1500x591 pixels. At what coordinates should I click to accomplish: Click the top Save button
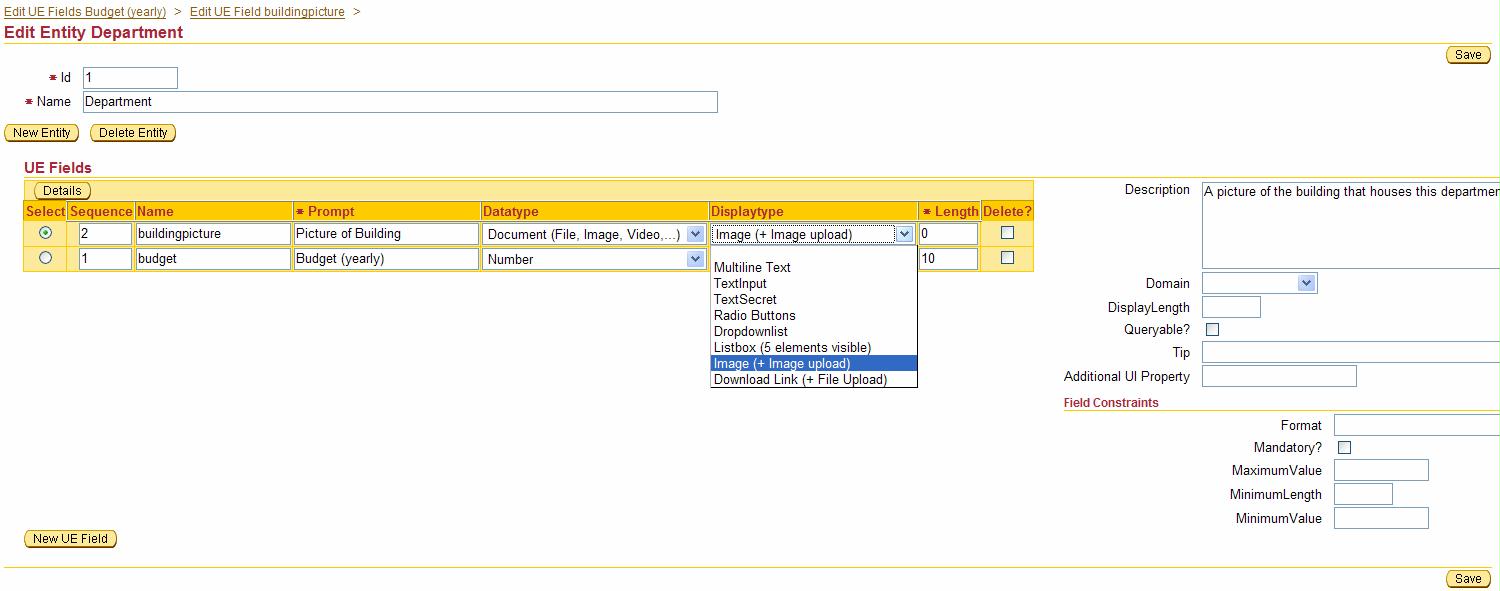pos(1467,55)
